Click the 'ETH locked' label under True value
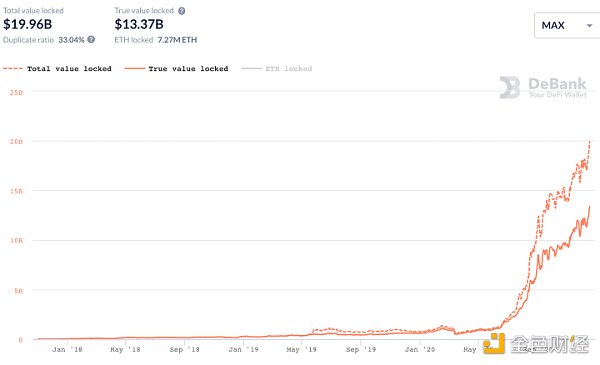This screenshot has height=365, width=600. pyautogui.click(x=134, y=40)
